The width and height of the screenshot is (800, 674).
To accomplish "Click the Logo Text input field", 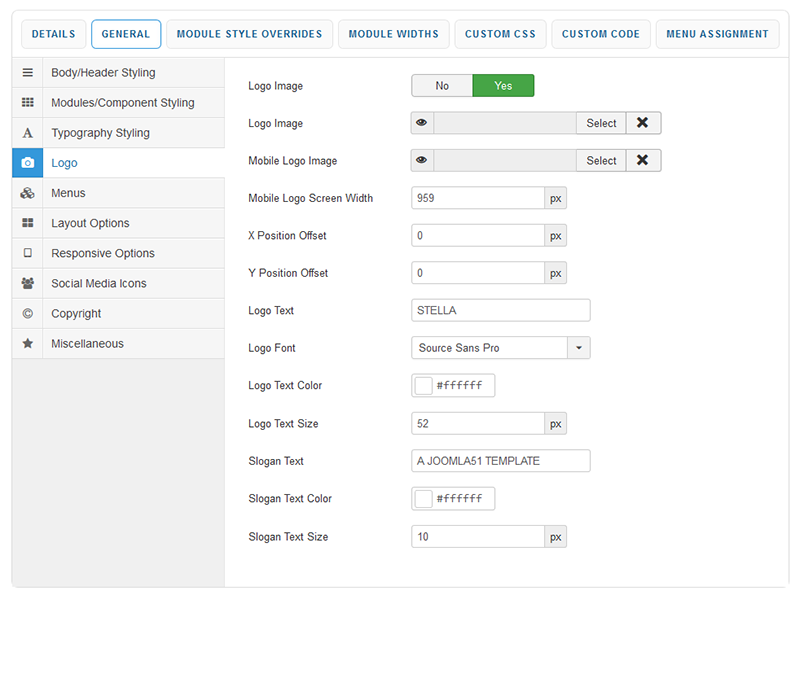I will point(500,310).
